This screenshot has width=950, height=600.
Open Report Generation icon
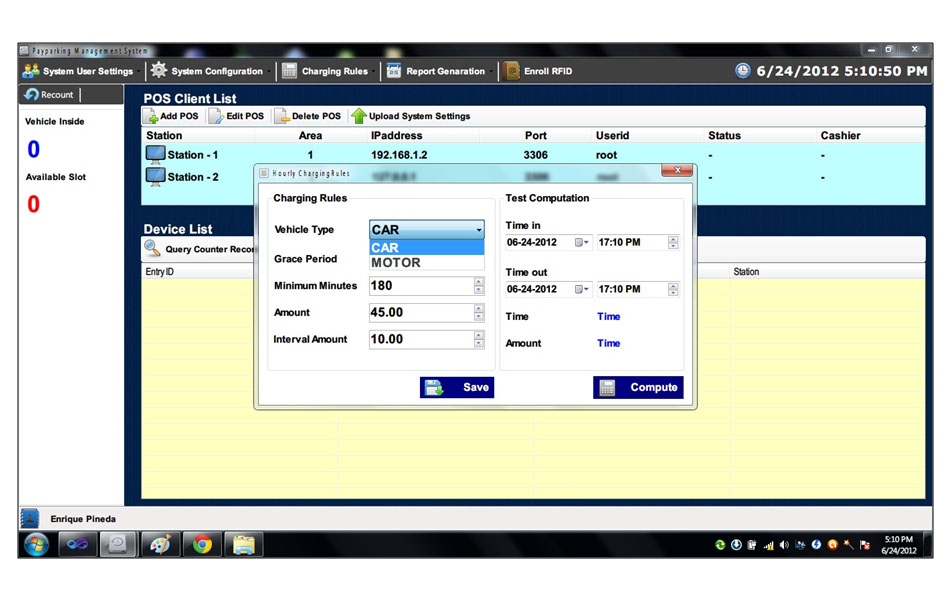394,71
